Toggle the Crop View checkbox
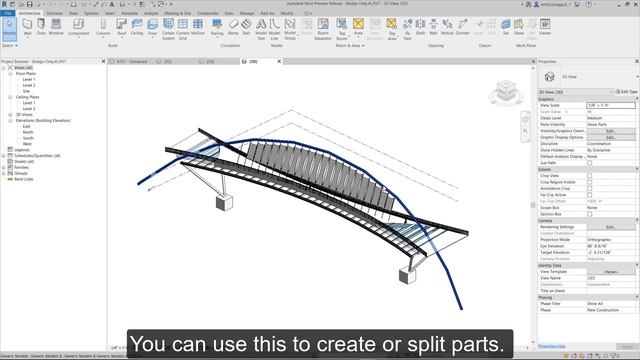 pyautogui.click(x=589, y=176)
